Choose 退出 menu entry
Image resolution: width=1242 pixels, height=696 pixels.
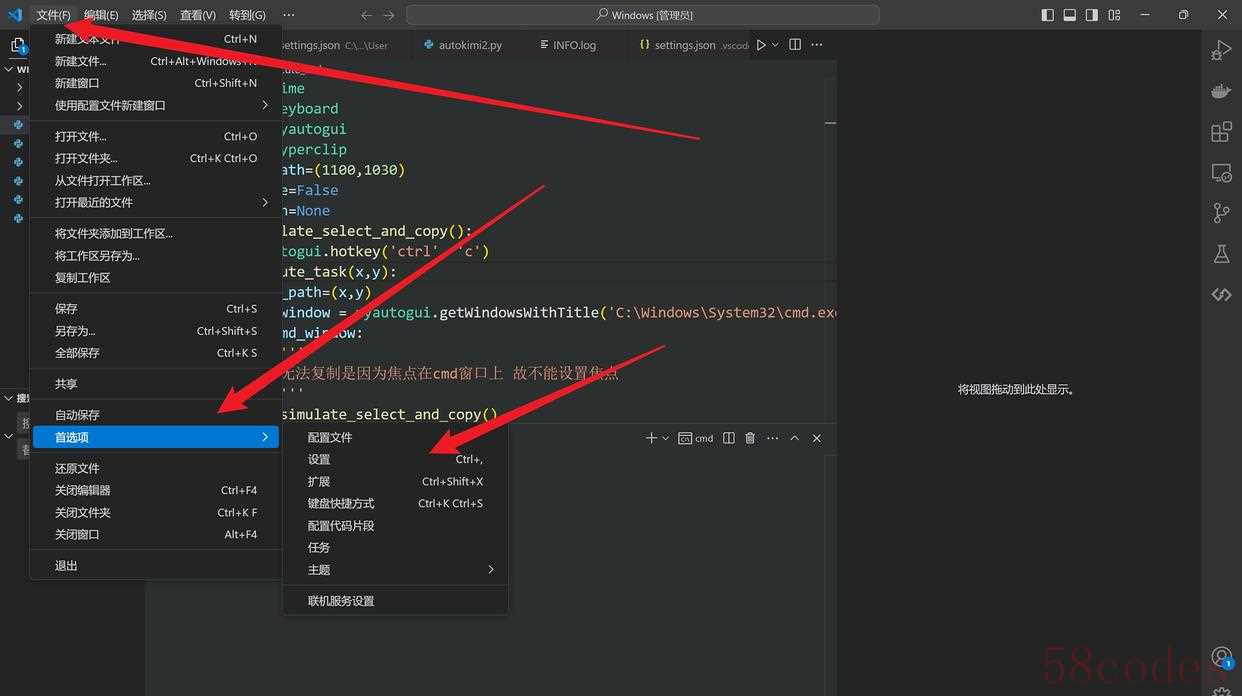(x=156, y=566)
